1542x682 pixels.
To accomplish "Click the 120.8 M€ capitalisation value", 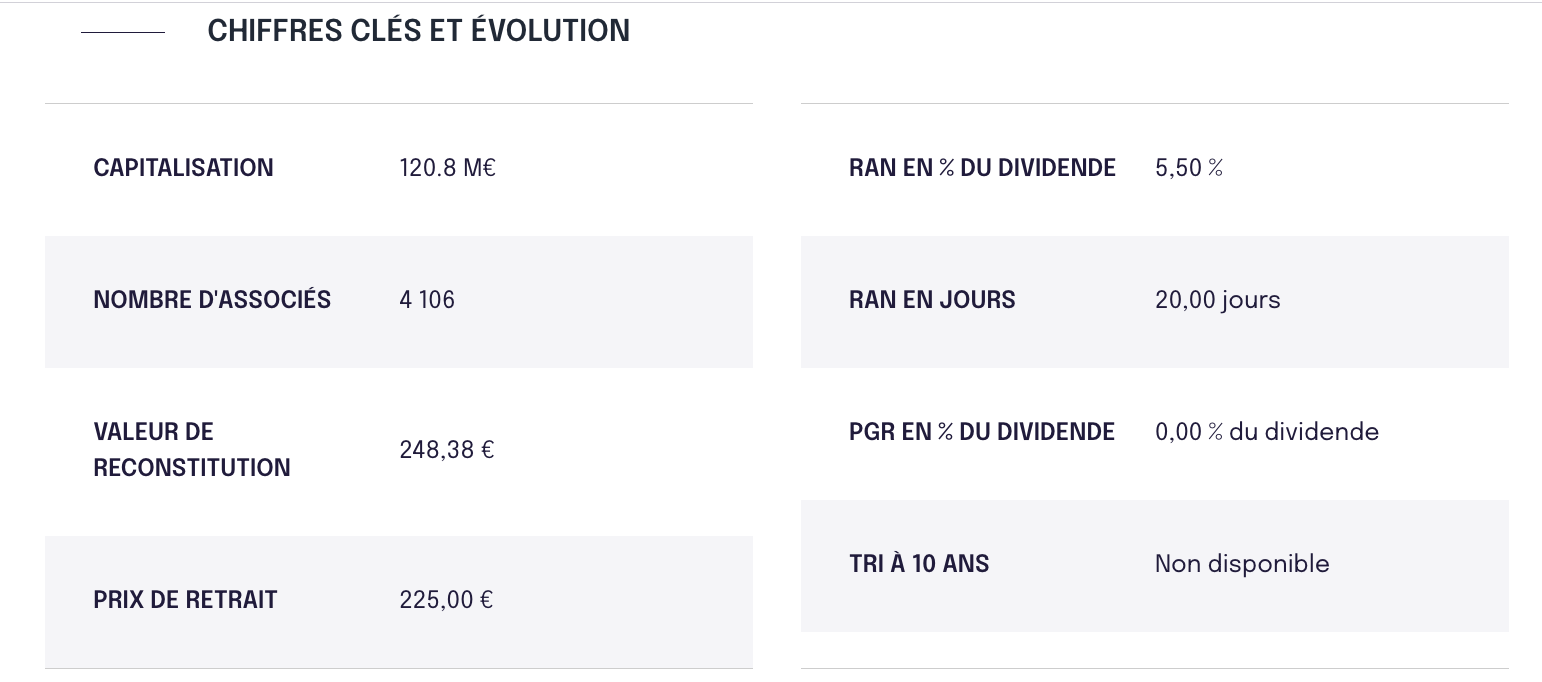I will point(447,168).
